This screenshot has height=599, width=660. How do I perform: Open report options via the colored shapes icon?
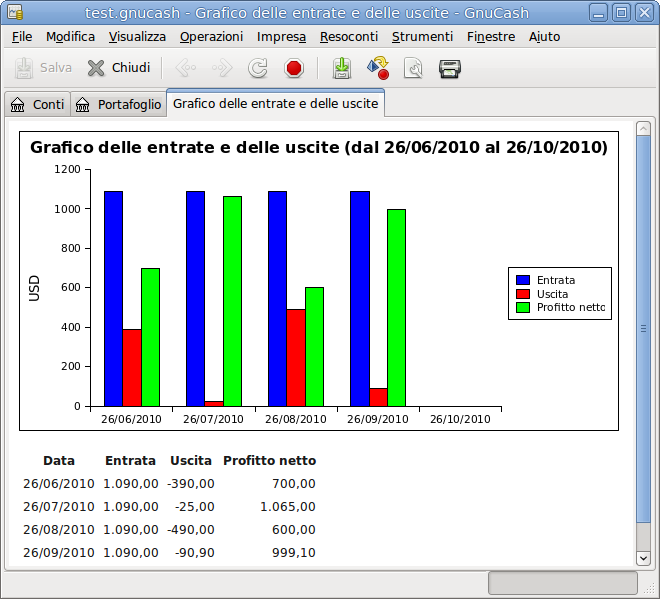click(378, 68)
